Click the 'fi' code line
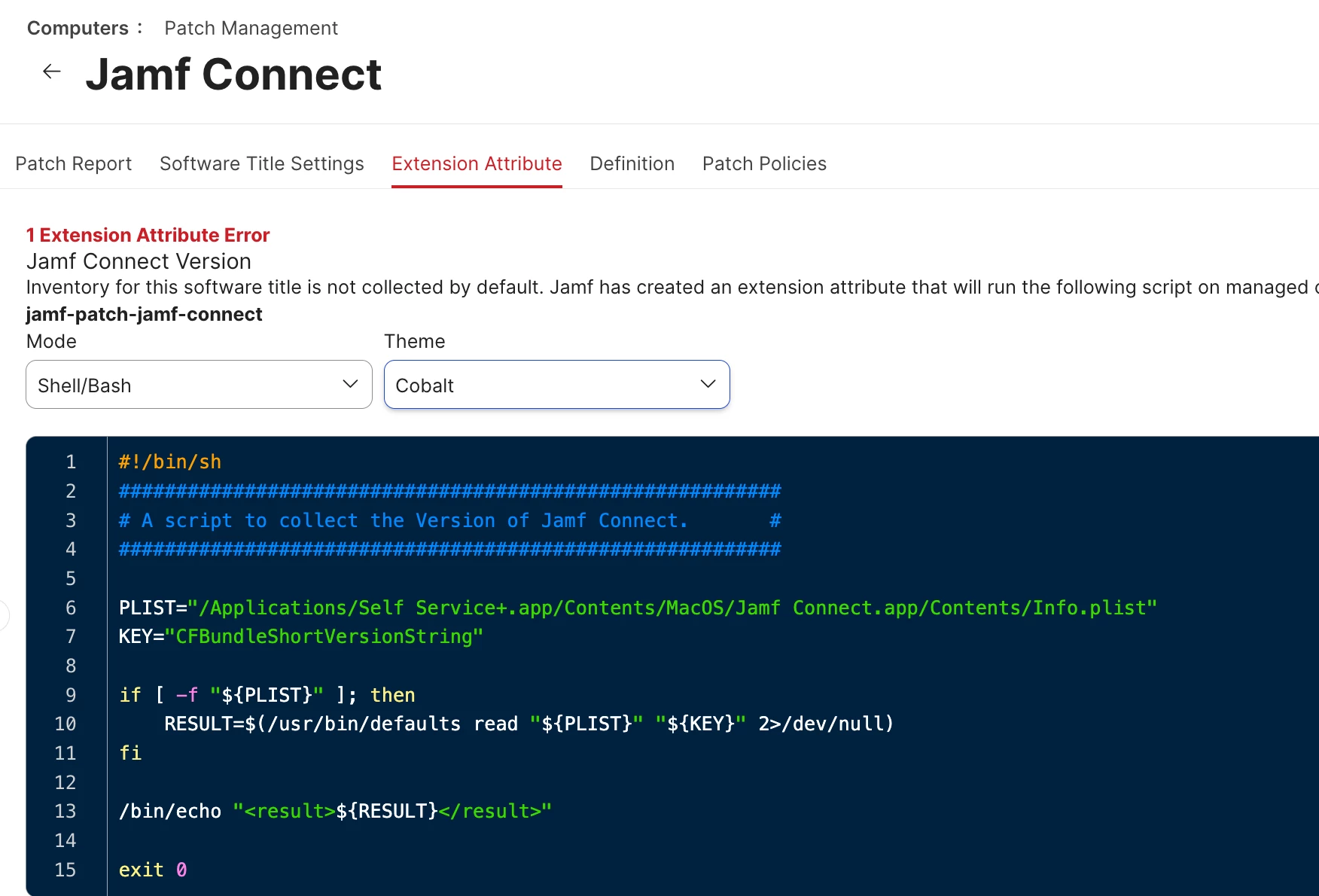This screenshot has width=1319, height=896. click(x=130, y=753)
